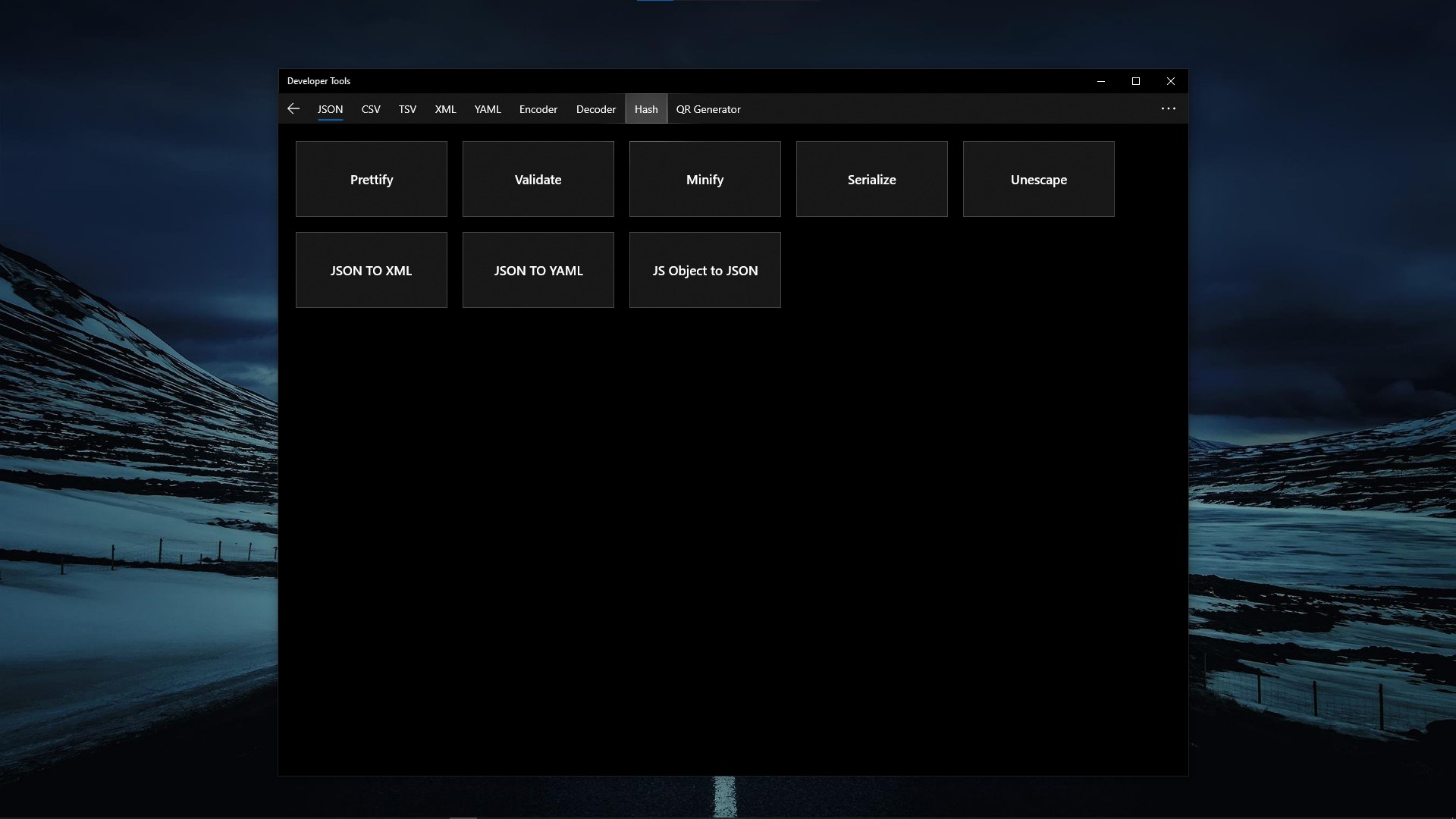Screen dimensions: 1456x819
Task: Switch to the TSV tab
Action: pyautogui.click(x=407, y=109)
